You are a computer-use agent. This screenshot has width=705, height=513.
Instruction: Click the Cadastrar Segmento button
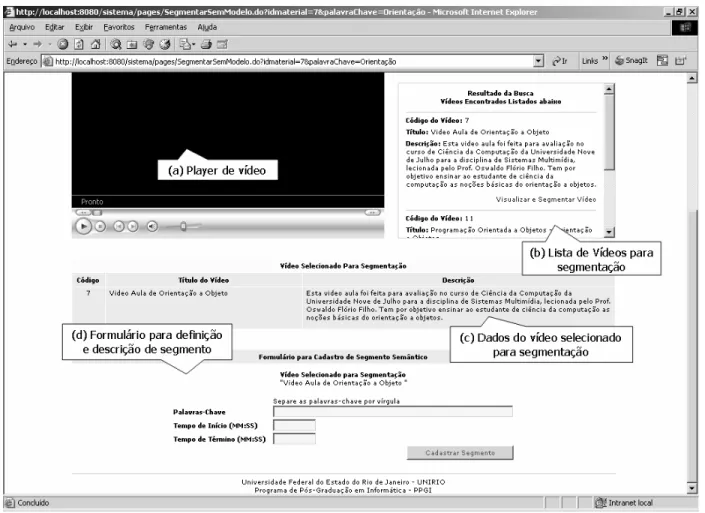click(460, 453)
